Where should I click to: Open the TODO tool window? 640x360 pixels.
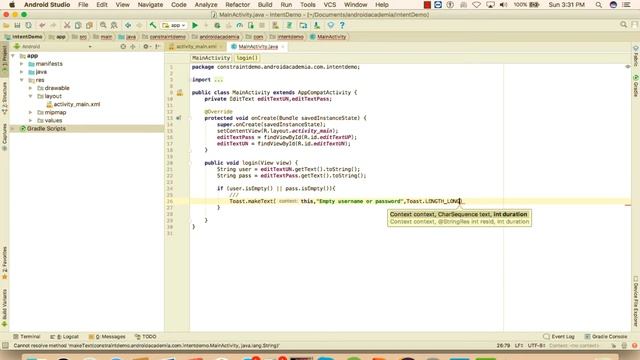(x=146, y=337)
